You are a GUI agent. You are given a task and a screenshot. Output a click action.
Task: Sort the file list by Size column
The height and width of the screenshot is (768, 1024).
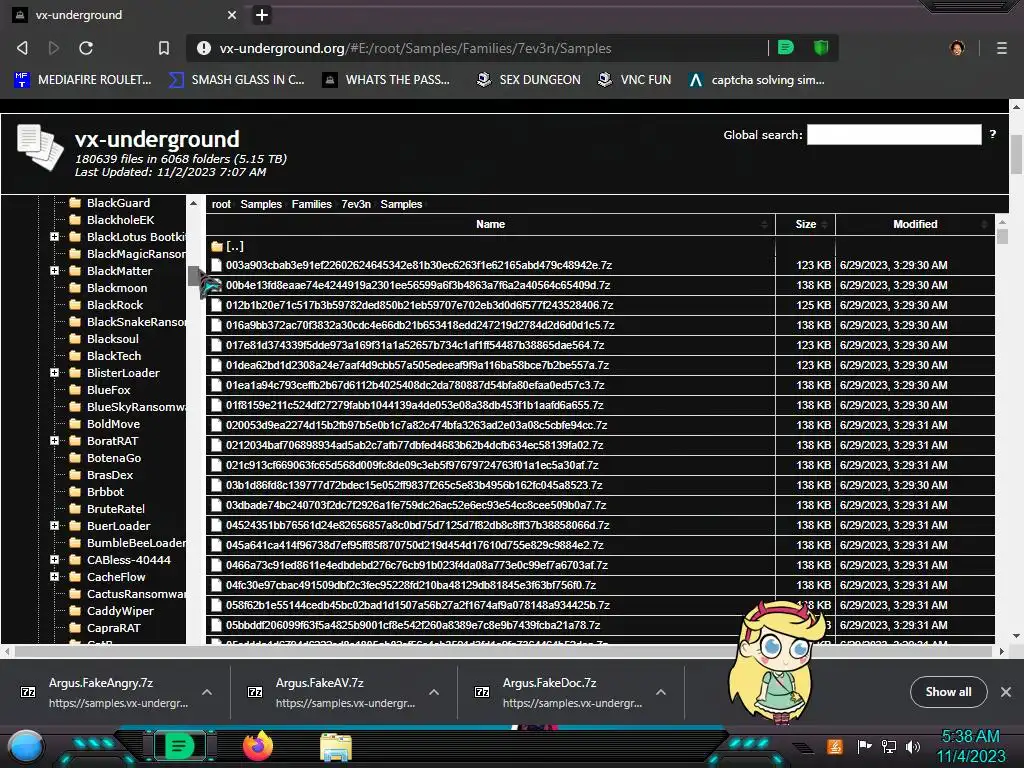click(x=805, y=224)
